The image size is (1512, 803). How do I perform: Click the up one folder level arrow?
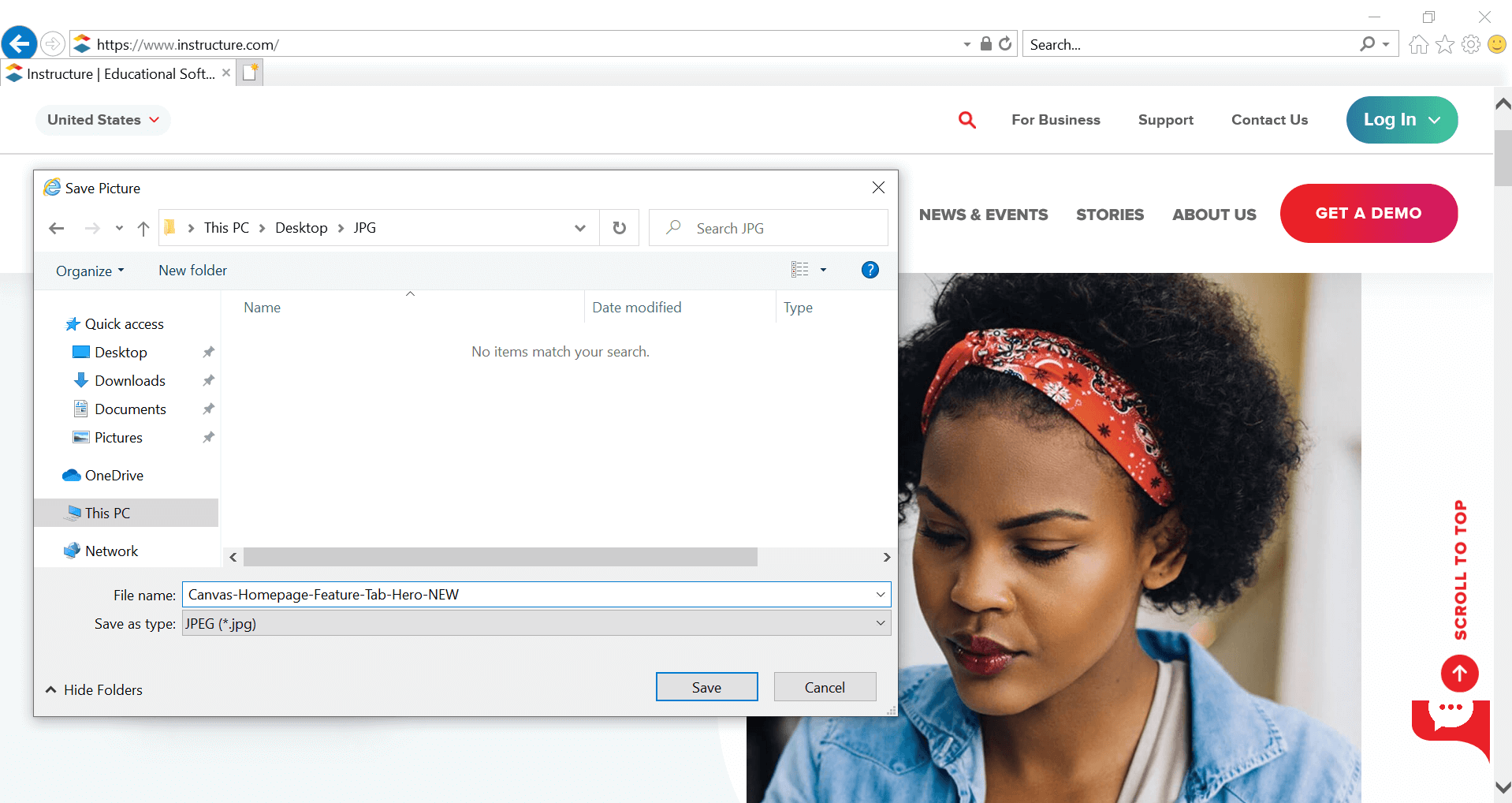coord(143,229)
